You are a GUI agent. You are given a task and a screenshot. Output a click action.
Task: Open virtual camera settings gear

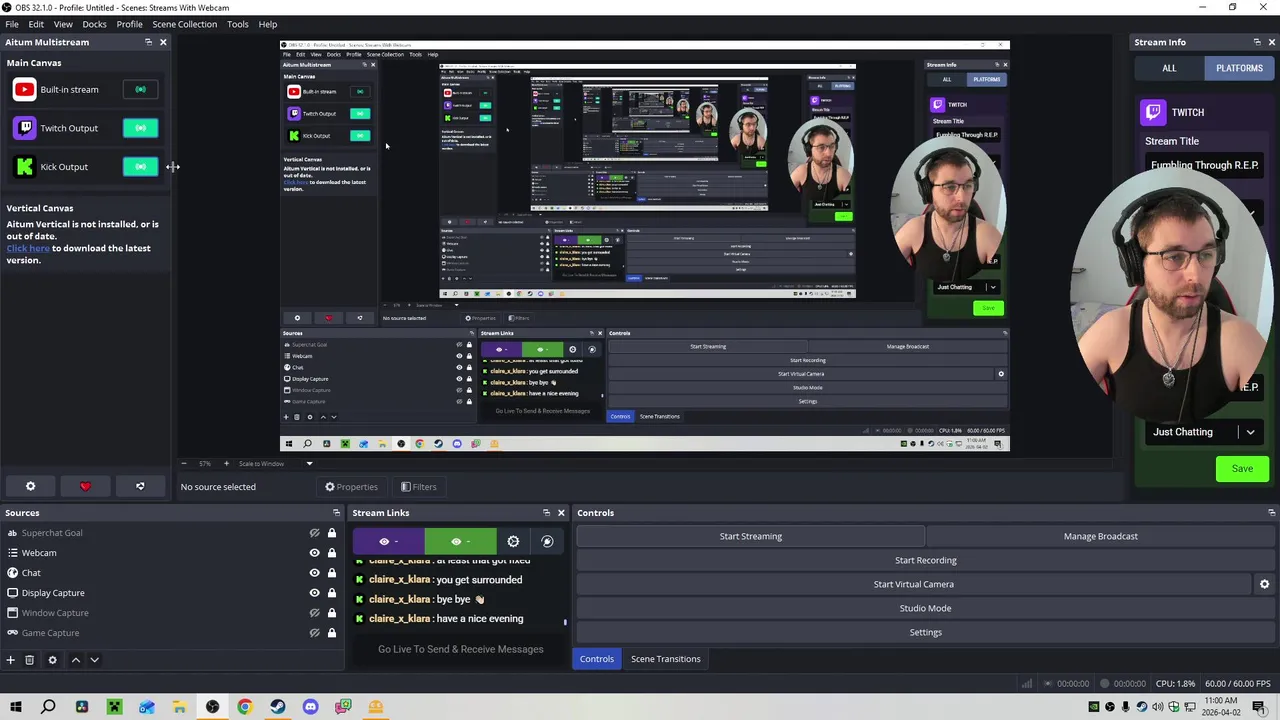coord(1264,584)
